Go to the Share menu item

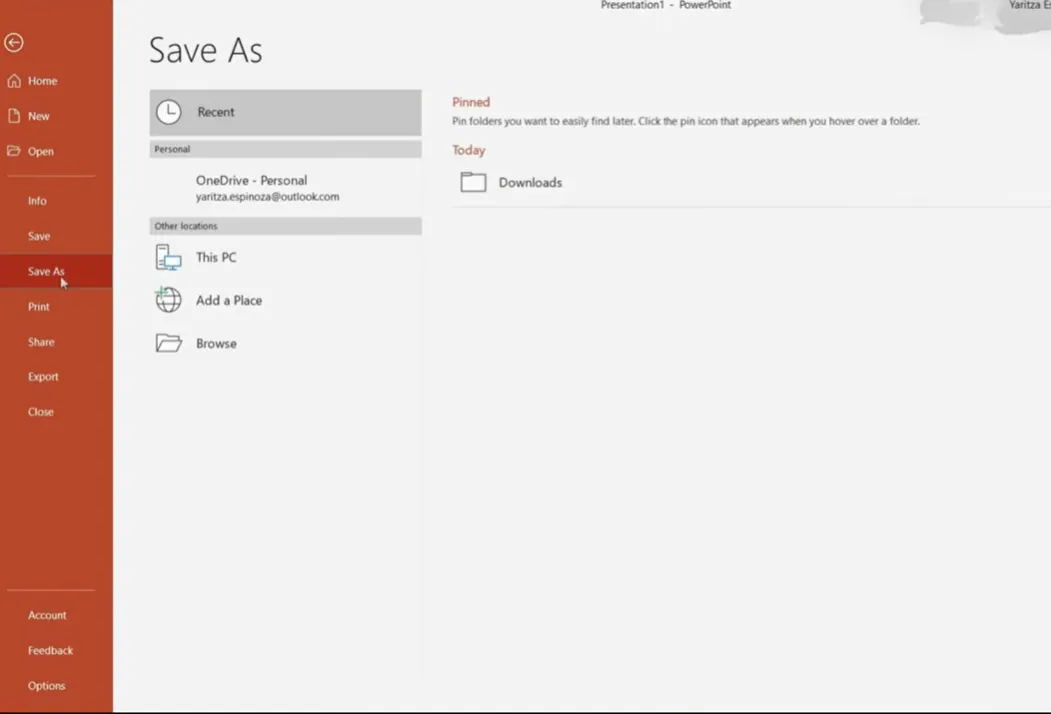pos(41,342)
